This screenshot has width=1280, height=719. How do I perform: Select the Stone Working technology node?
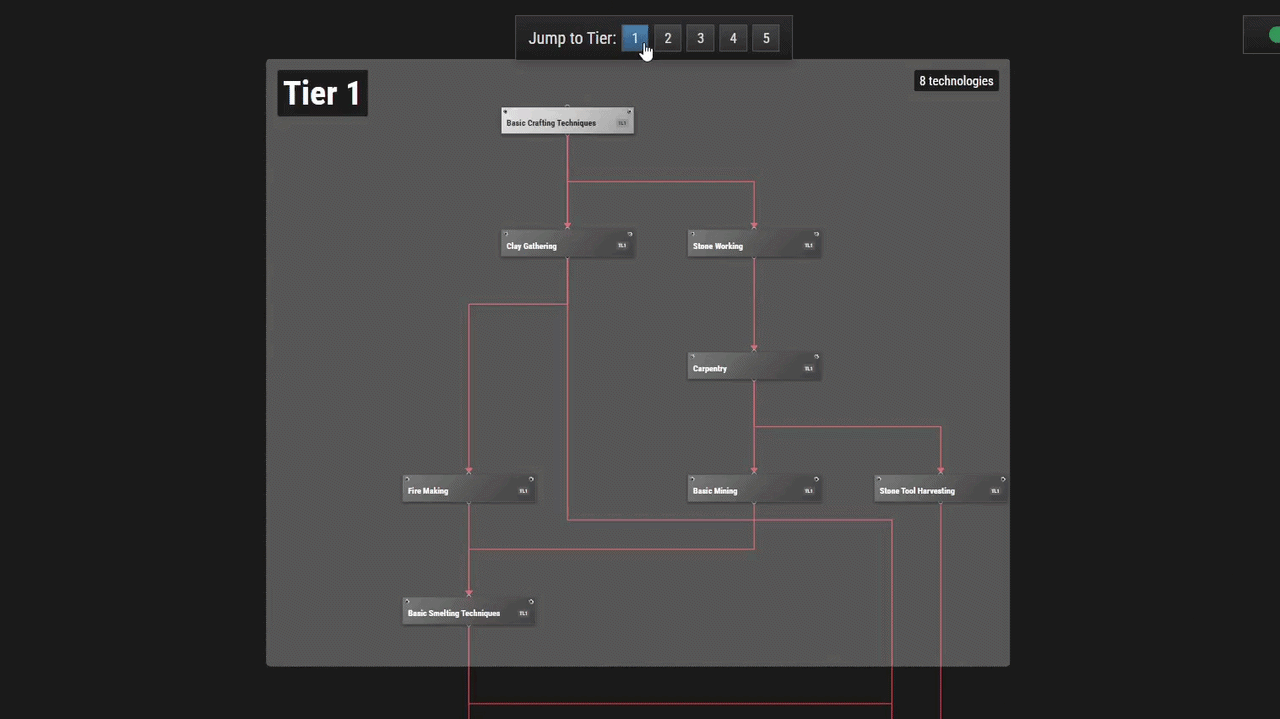[754, 244]
